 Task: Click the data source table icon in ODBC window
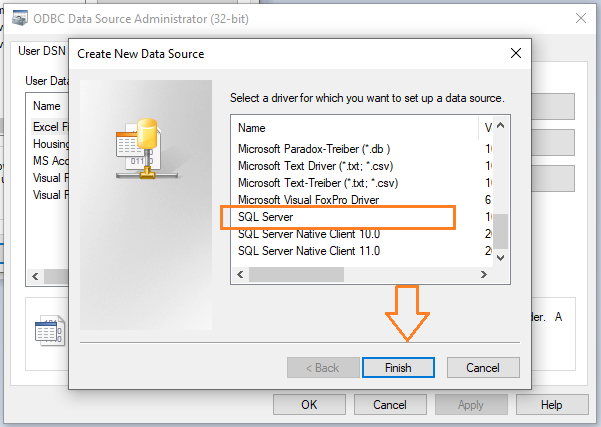click(x=50, y=331)
